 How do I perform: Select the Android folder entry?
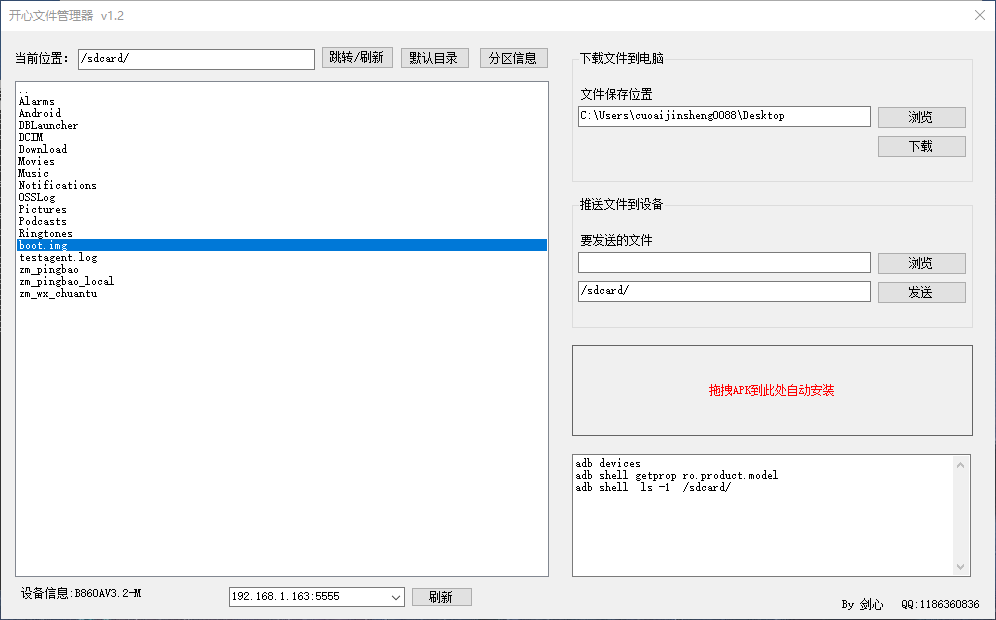(x=40, y=113)
